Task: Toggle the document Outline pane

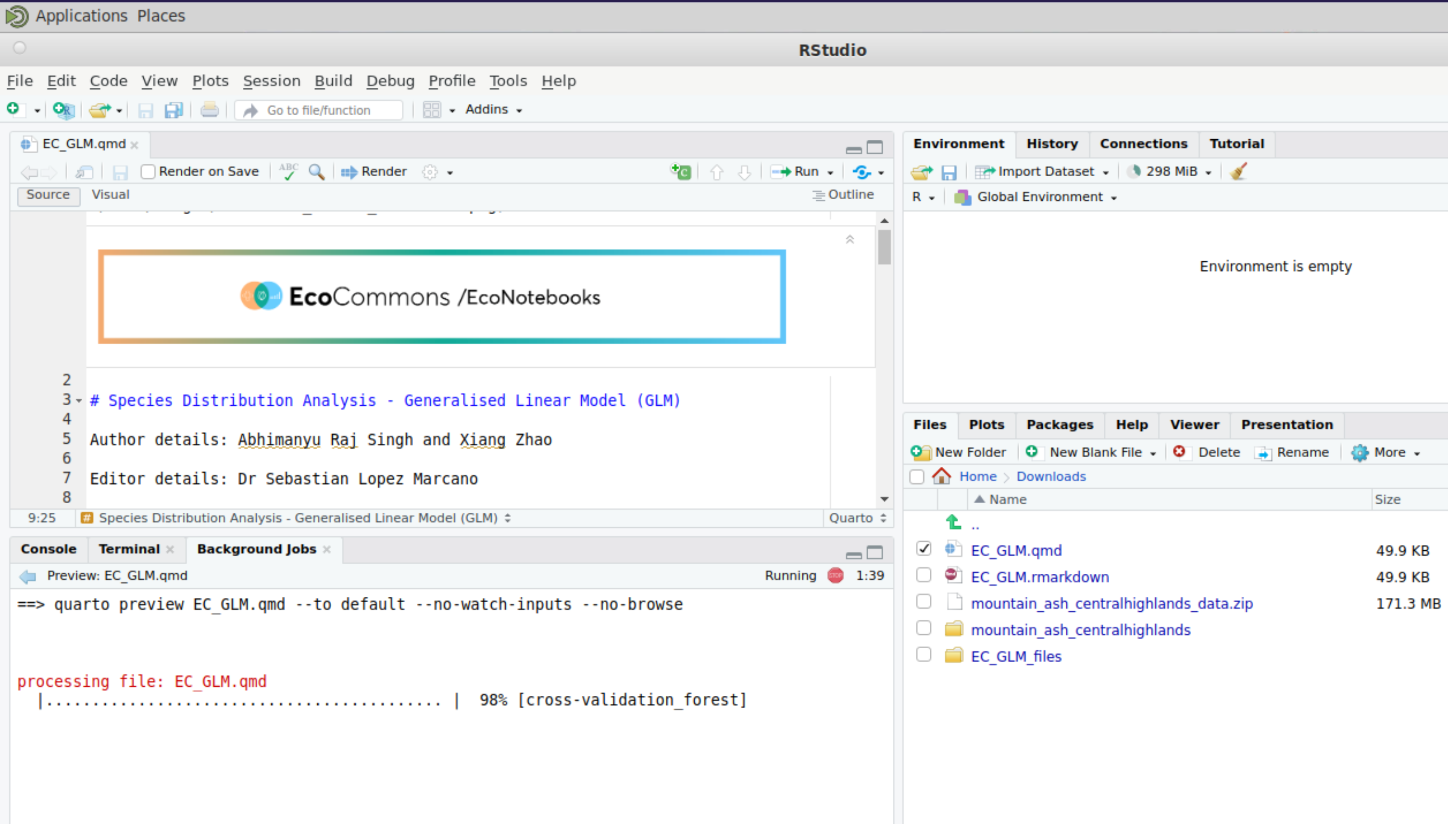Action: [x=843, y=195]
